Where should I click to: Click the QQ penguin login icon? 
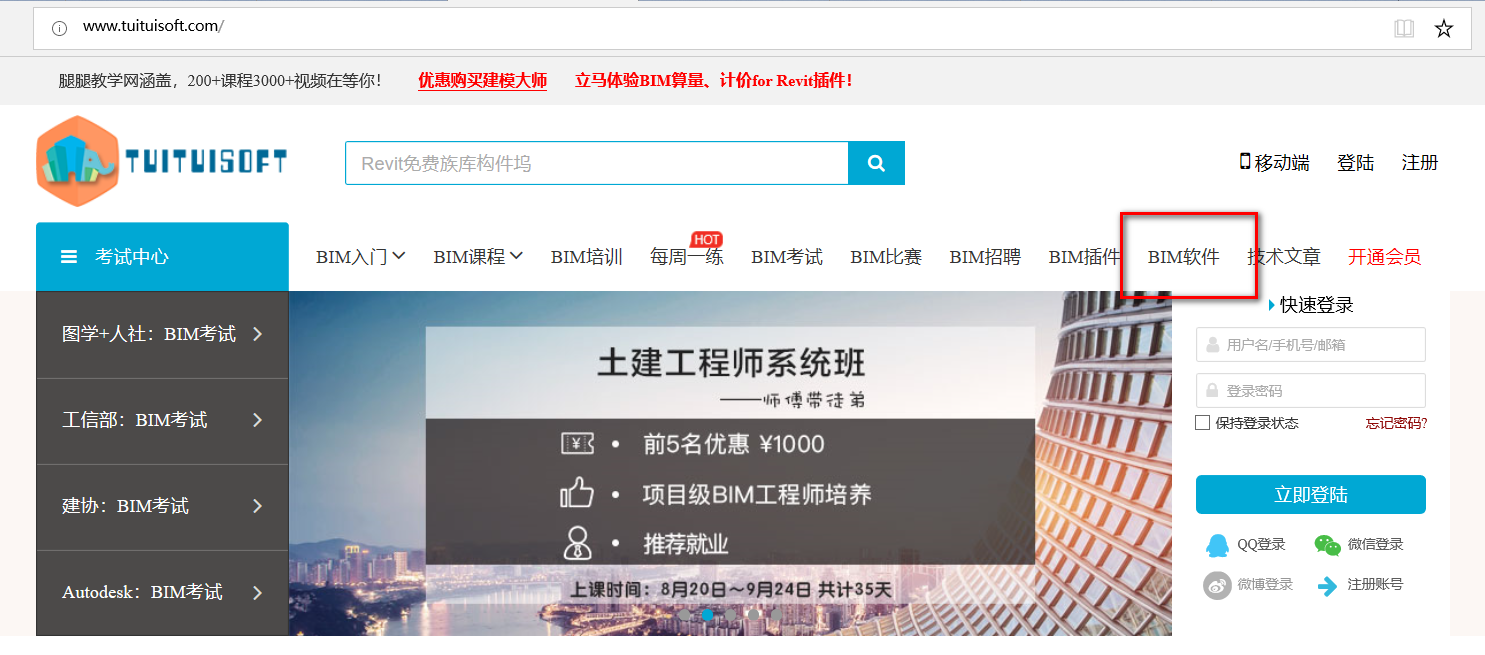coord(1217,545)
